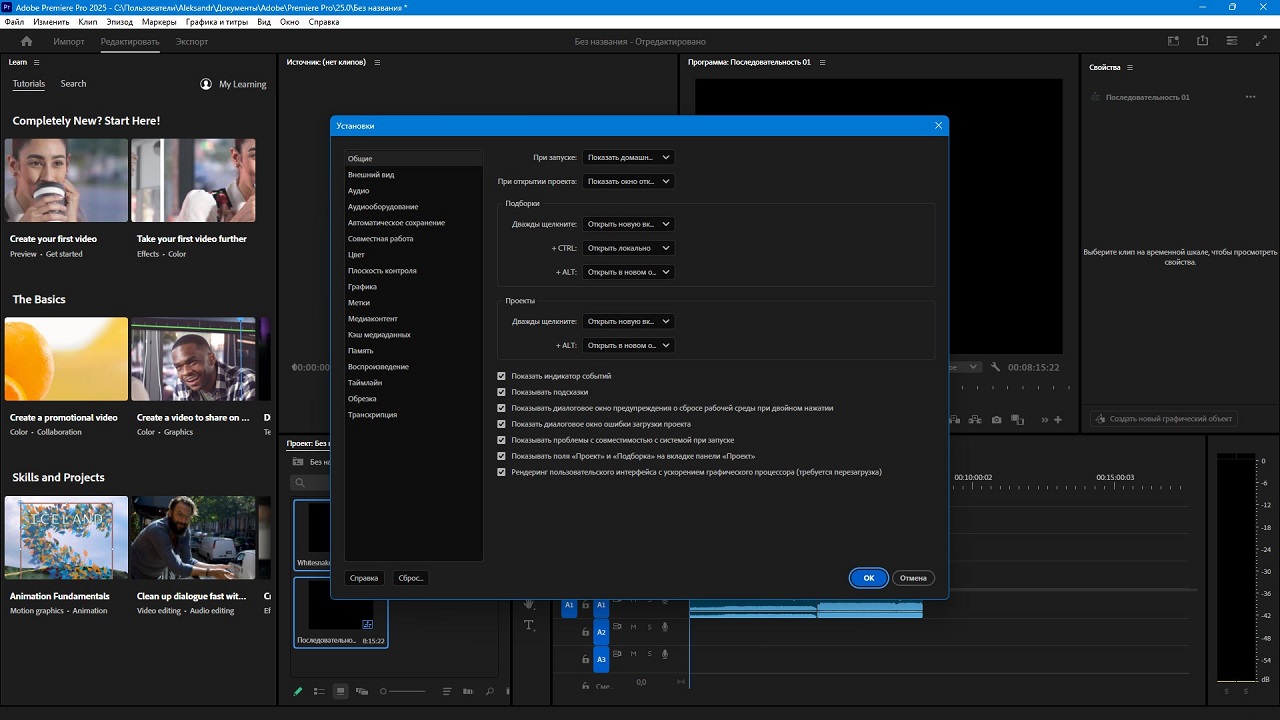
Task: Open 'Create your first video' tutorial thumbnail
Action: pos(66,180)
